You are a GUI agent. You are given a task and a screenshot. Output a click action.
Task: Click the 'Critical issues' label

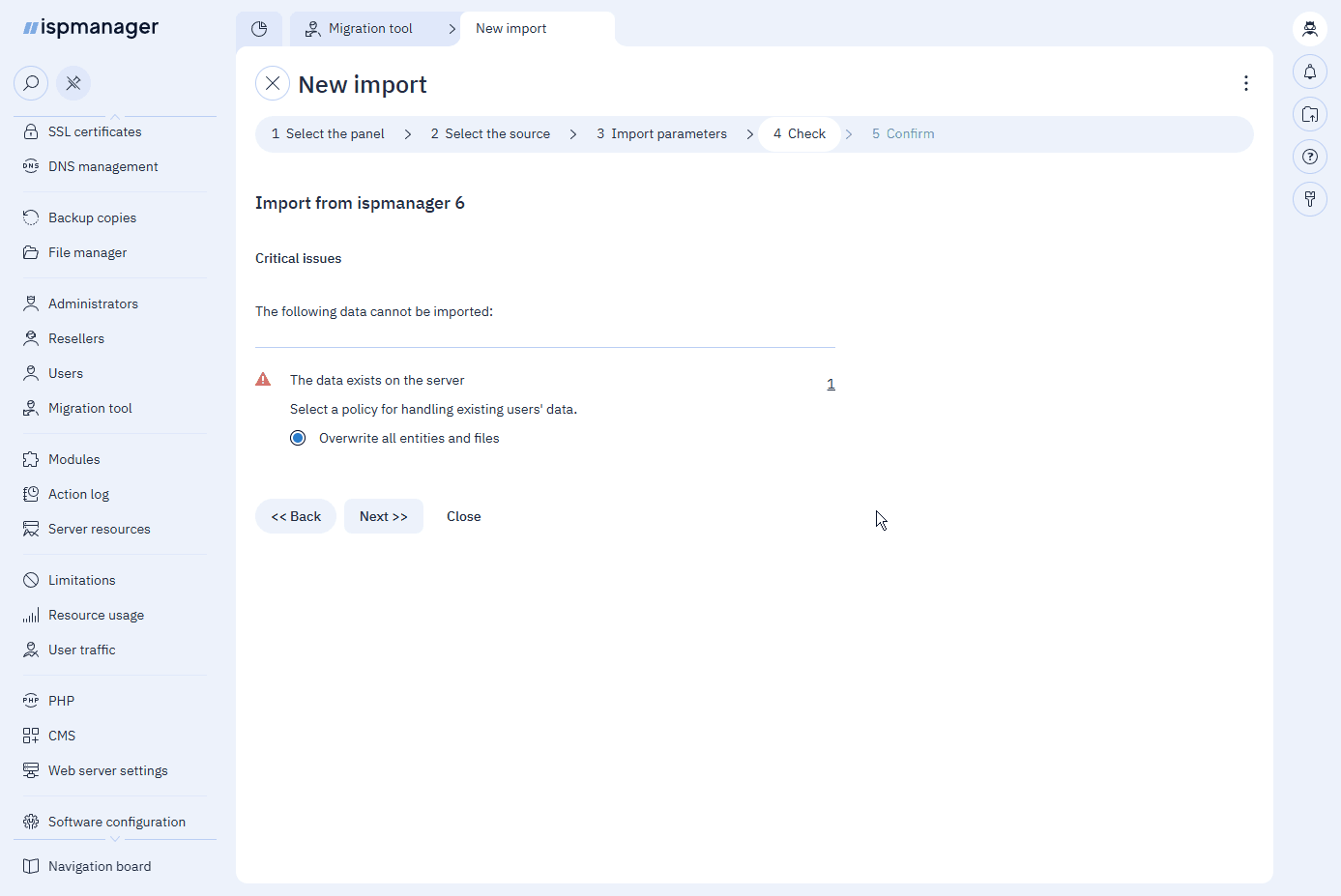pyautogui.click(x=298, y=258)
